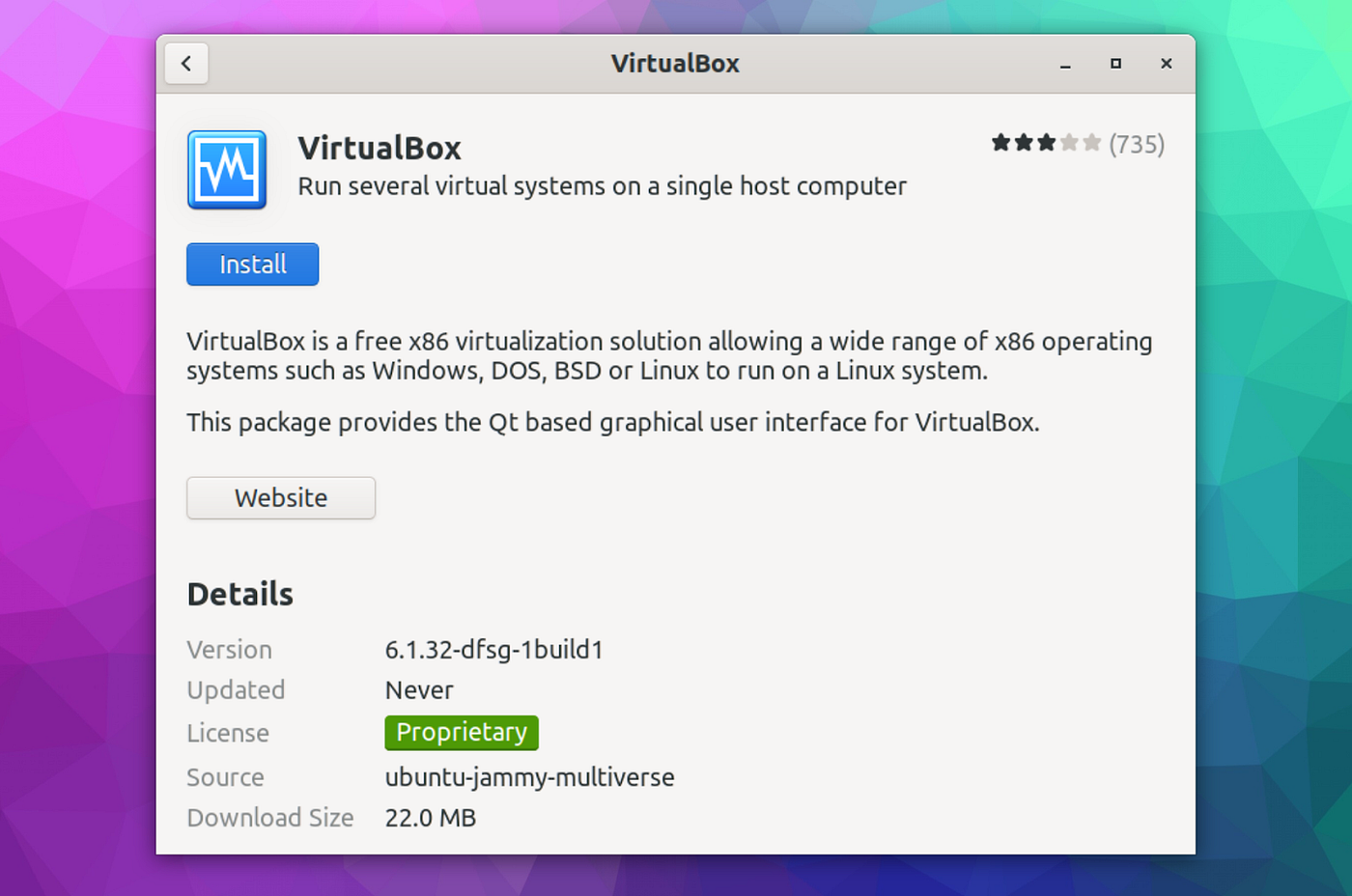Click the fourth gray star icon
The height and width of the screenshot is (896, 1352).
[x=1069, y=142]
